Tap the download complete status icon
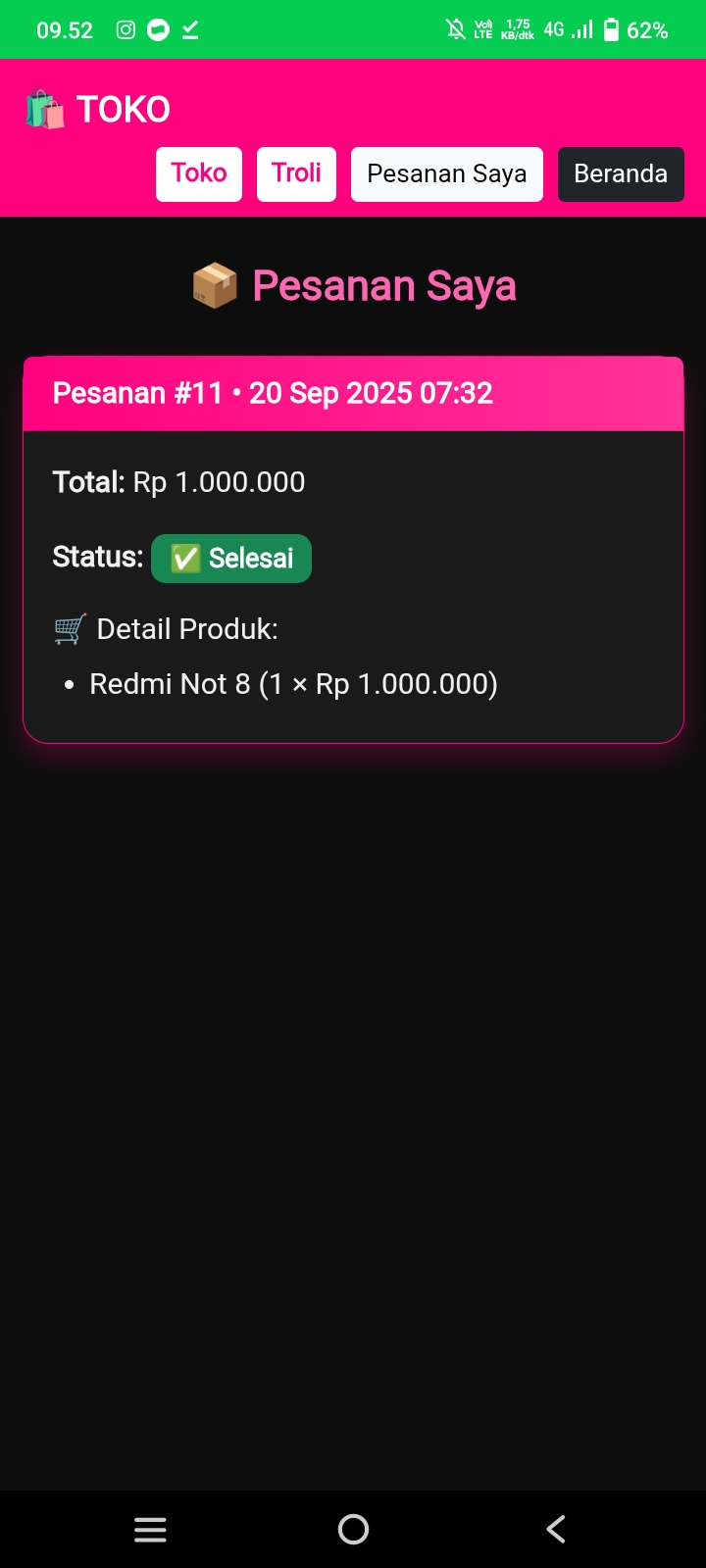The height and width of the screenshot is (1568, 706). (x=190, y=30)
